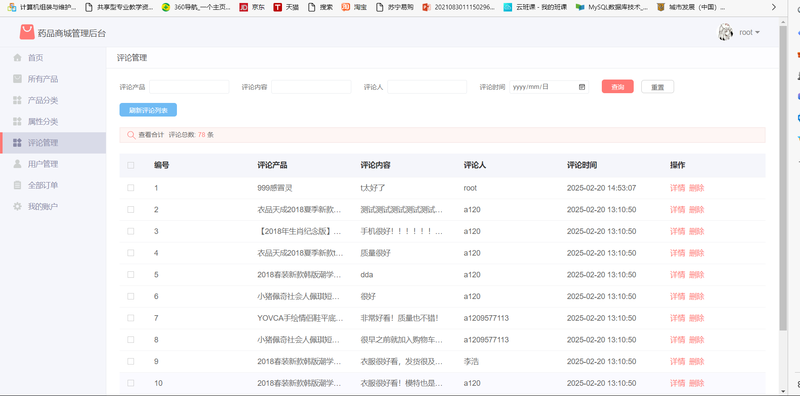Click the 我的账户 gear icon
800x396 pixels.
pyautogui.click(x=17, y=206)
